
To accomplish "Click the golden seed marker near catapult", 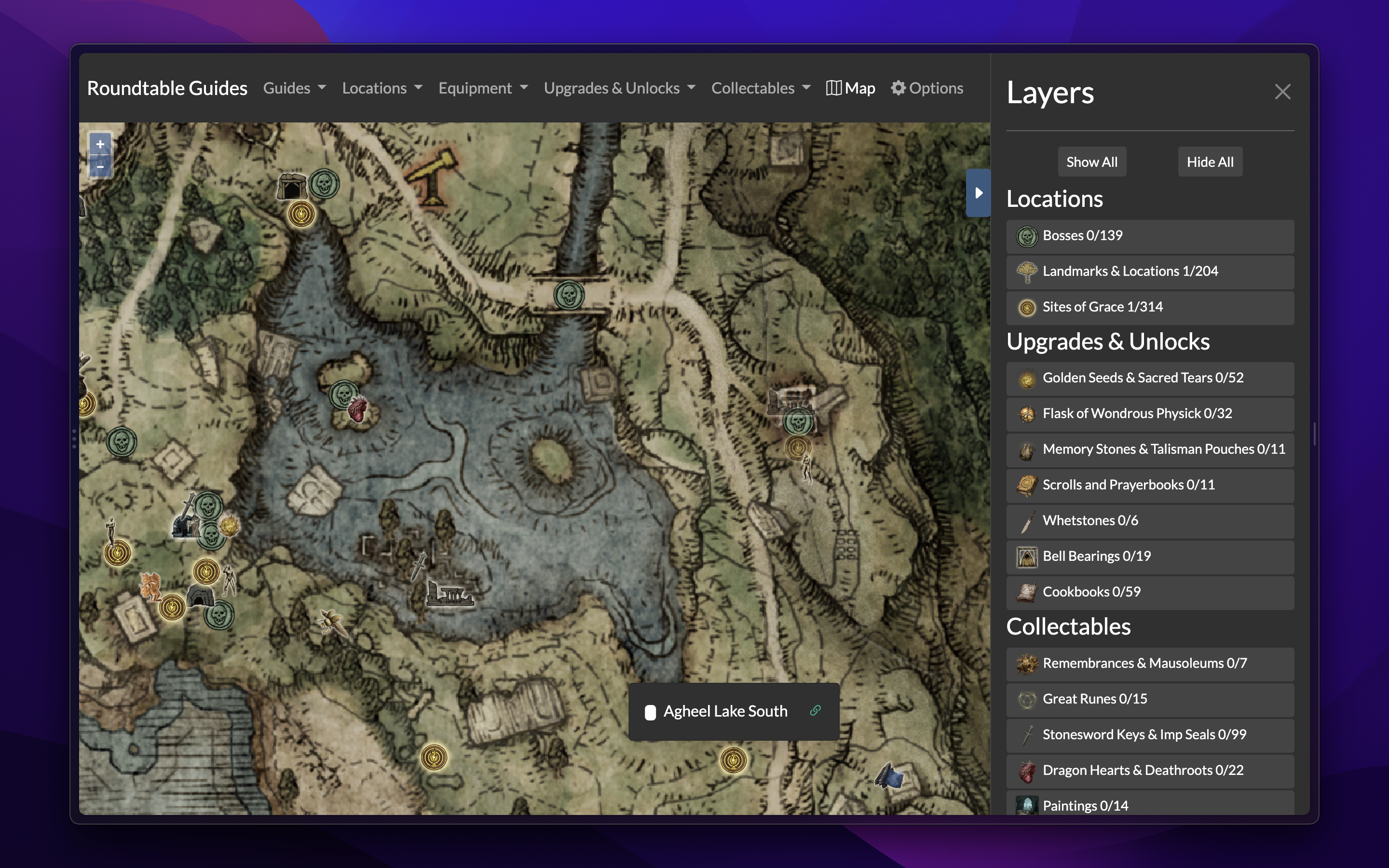I will (230, 525).
